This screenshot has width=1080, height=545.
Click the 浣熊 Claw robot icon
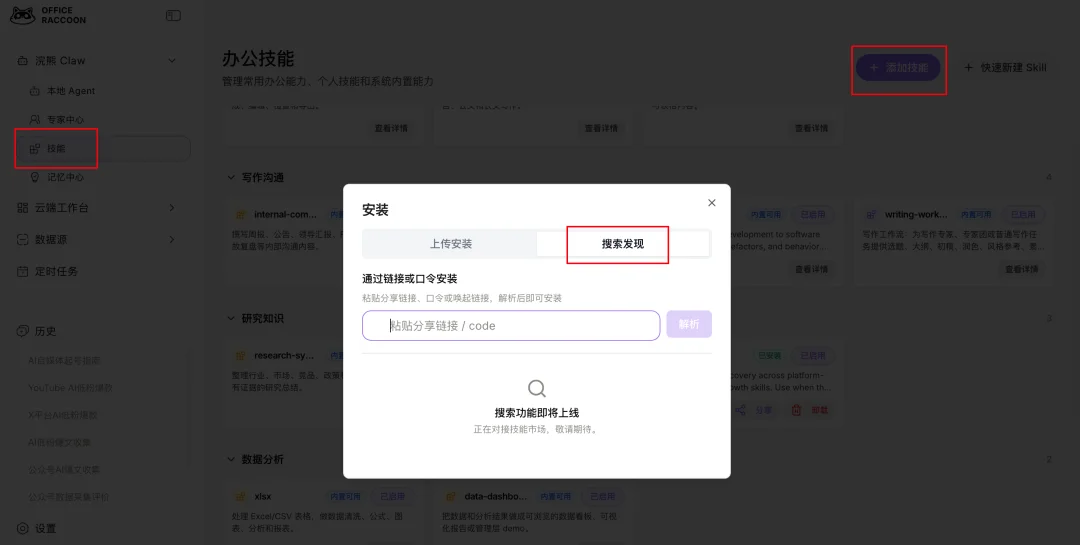[23, 61]
